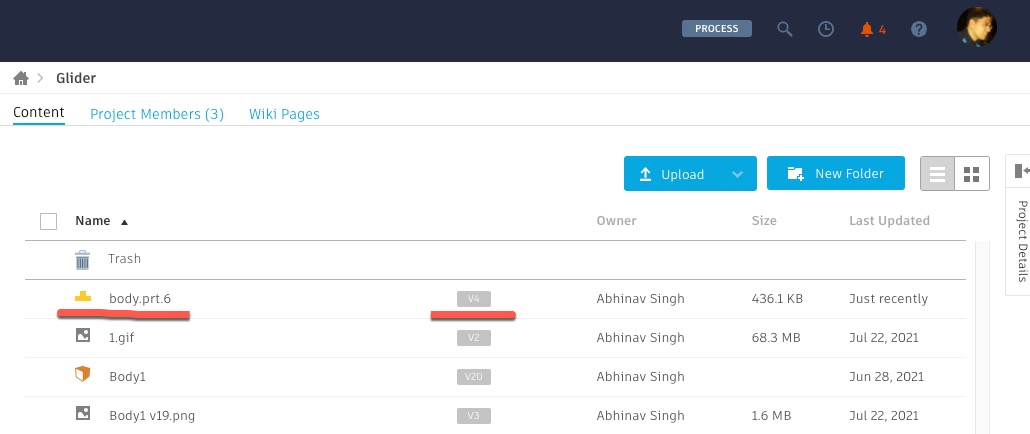Click size 436.1 KB
This screenshot has width=1030, height=434.
pyautogui.click(x=777, y=299)
